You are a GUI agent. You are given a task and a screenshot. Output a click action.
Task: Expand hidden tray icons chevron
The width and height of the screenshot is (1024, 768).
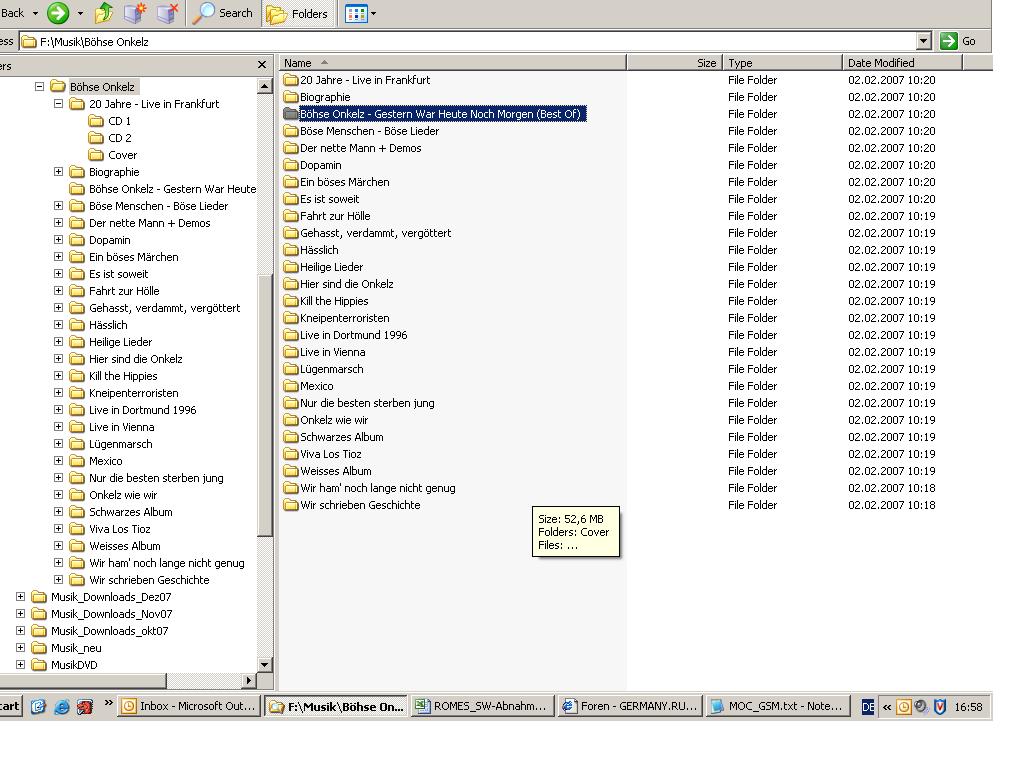(887, 707)
